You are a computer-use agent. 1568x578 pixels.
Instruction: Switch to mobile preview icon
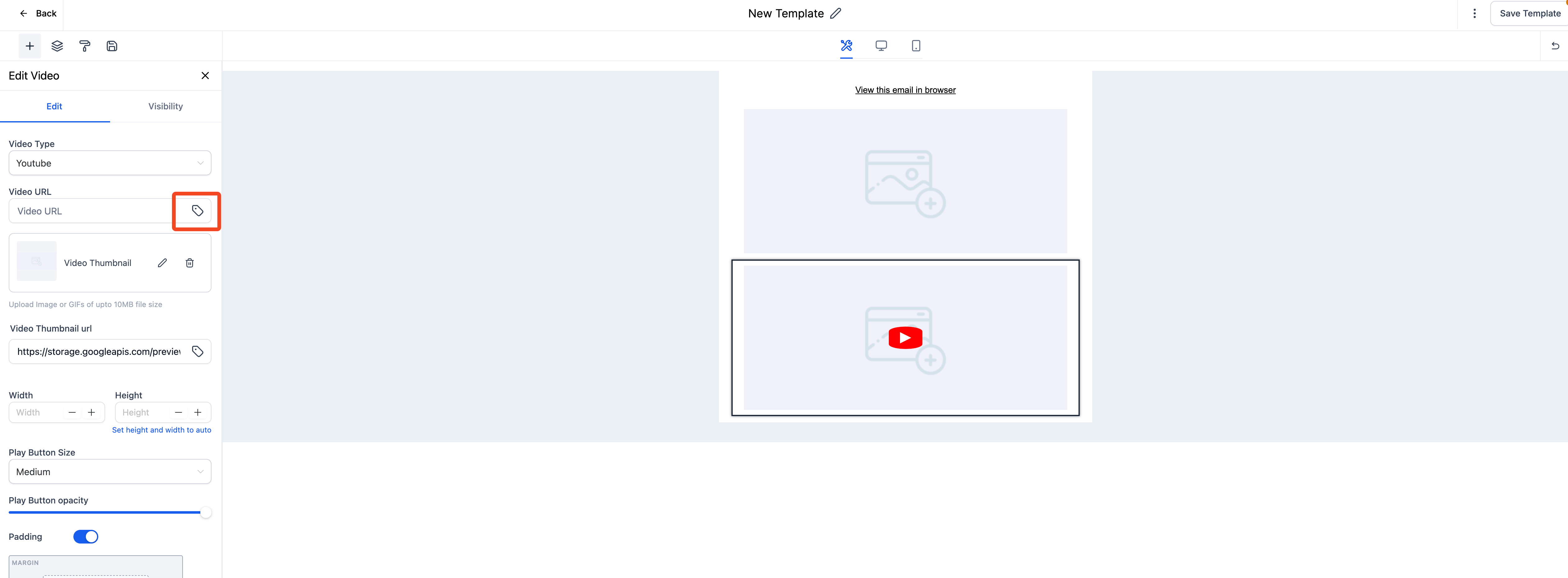(x=916, y=46)
